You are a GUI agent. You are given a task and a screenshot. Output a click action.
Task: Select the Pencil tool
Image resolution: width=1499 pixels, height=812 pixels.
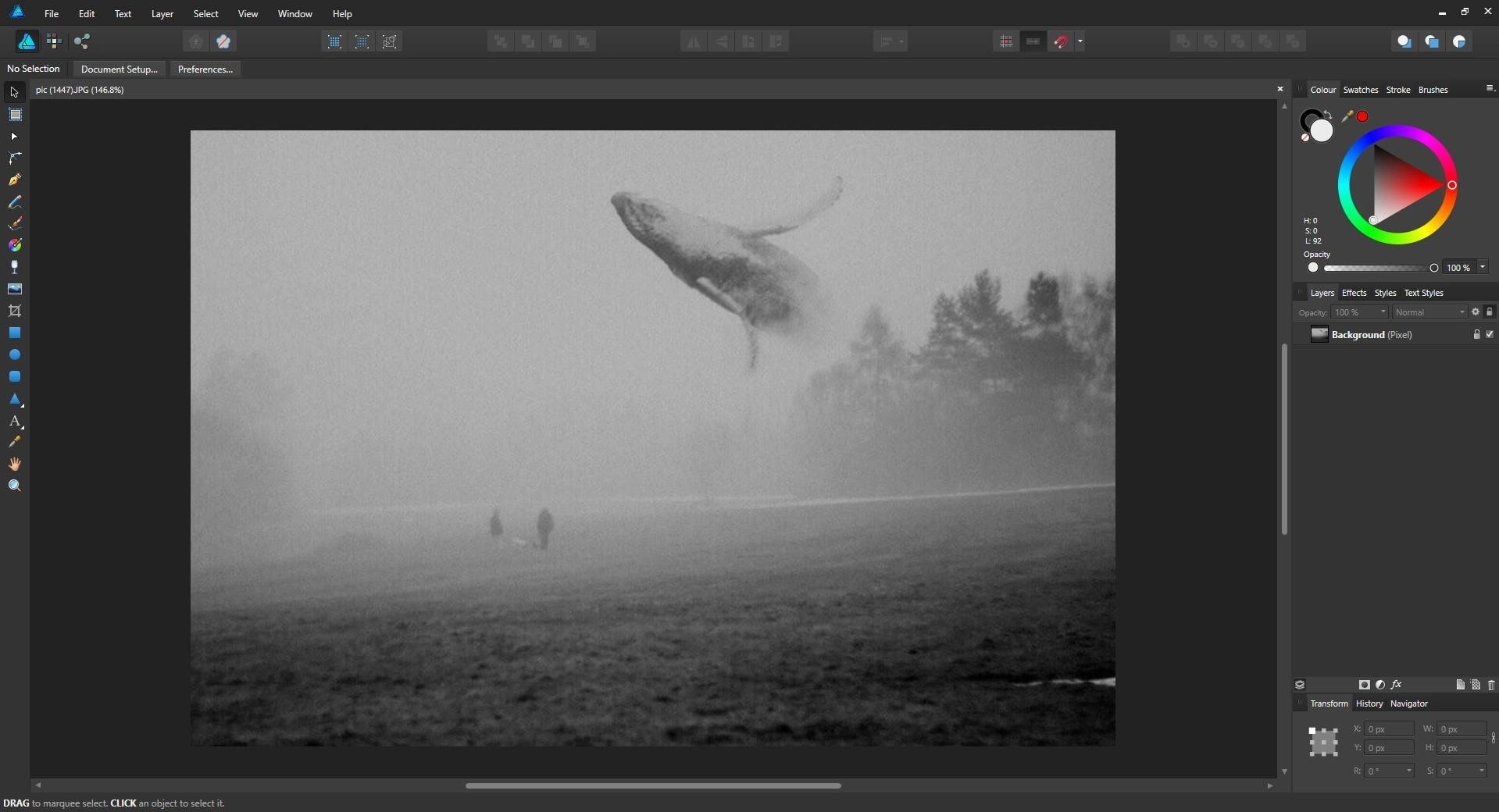tap(14, 202)
